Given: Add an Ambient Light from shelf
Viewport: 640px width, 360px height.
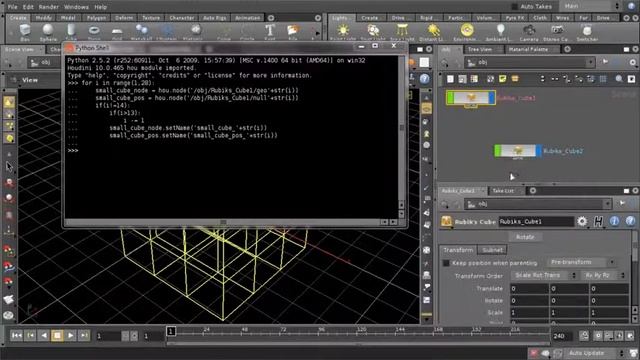Looking at the screenshot, I should (x=500, y=33).
